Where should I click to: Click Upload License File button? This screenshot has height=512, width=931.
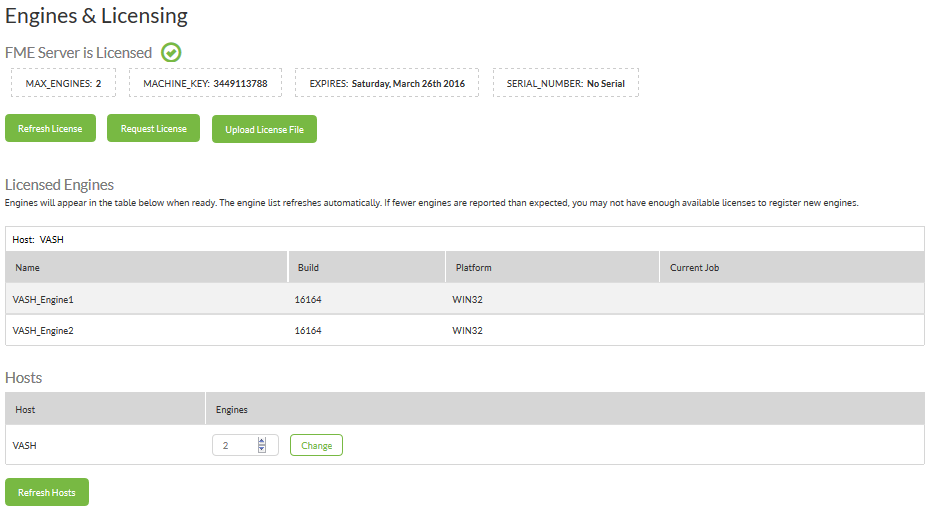[x=264, y=129]
